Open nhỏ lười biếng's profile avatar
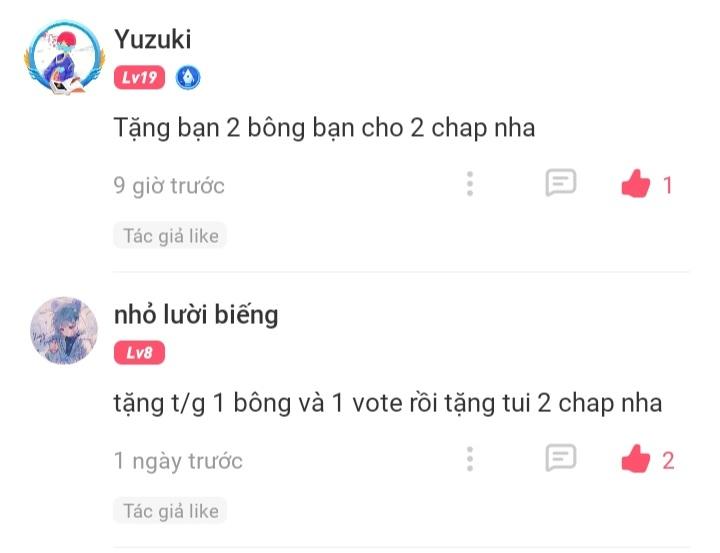Image resolution: width=720 pixels, height=553 pixels. pyautogui.click(x=64, y=331)
